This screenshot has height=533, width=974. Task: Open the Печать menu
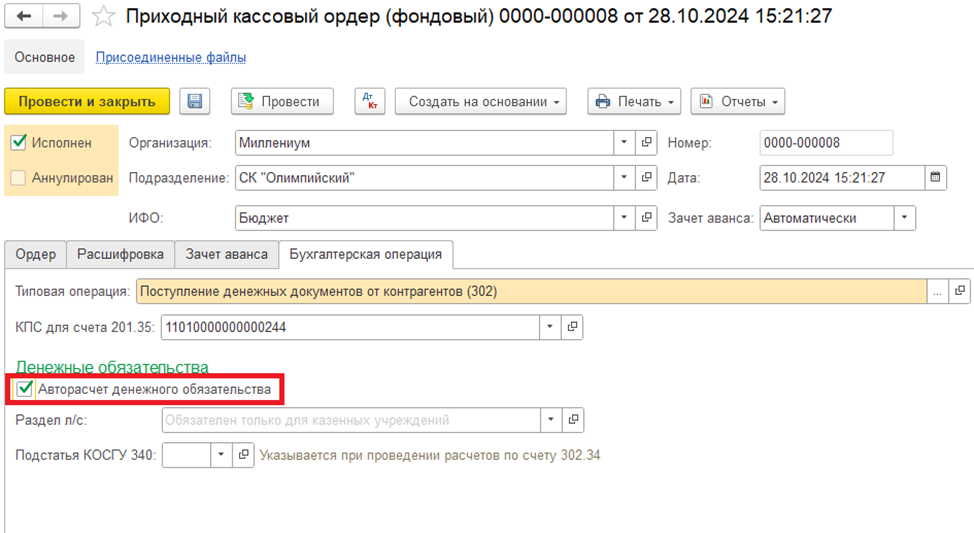[634, 101]
